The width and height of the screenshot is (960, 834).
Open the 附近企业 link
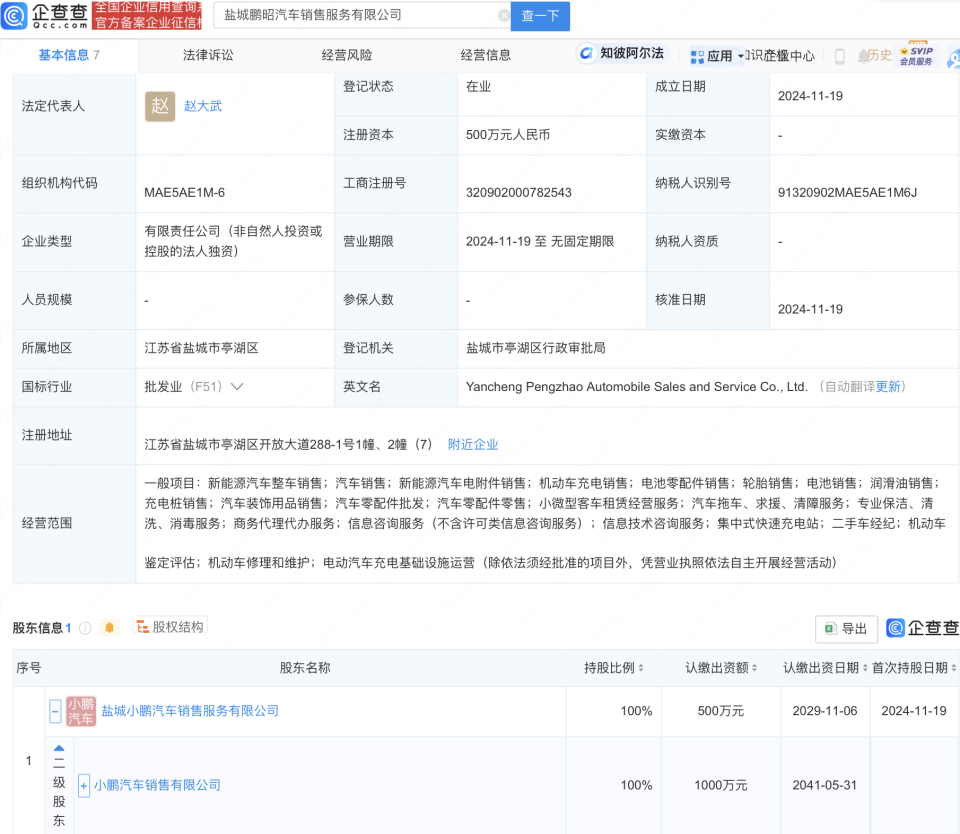[473, 445]
